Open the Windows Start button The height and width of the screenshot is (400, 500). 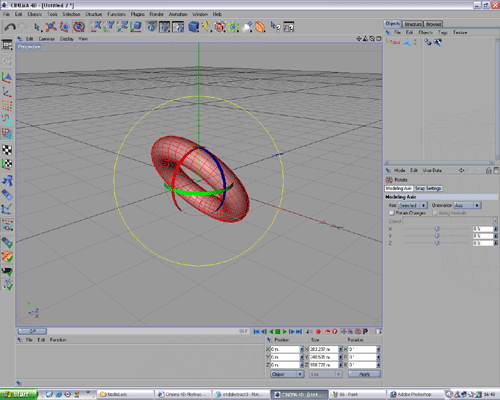19,395
